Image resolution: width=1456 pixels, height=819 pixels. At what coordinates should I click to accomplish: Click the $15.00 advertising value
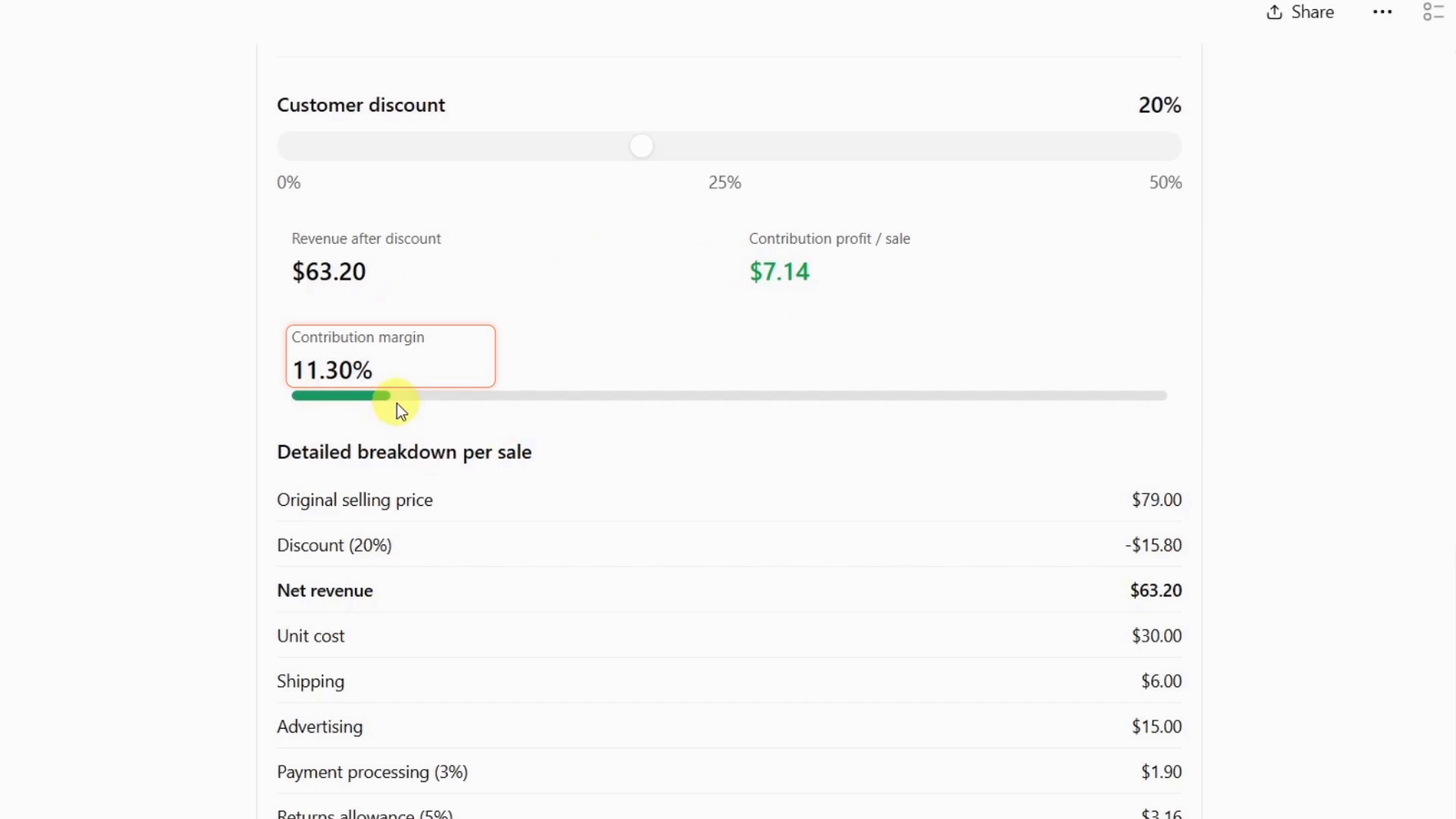[1157, 727]
